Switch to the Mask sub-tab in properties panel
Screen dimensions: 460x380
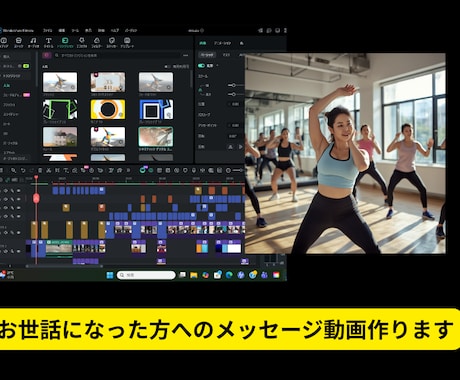pyautogui.click(x=226, y=55)
